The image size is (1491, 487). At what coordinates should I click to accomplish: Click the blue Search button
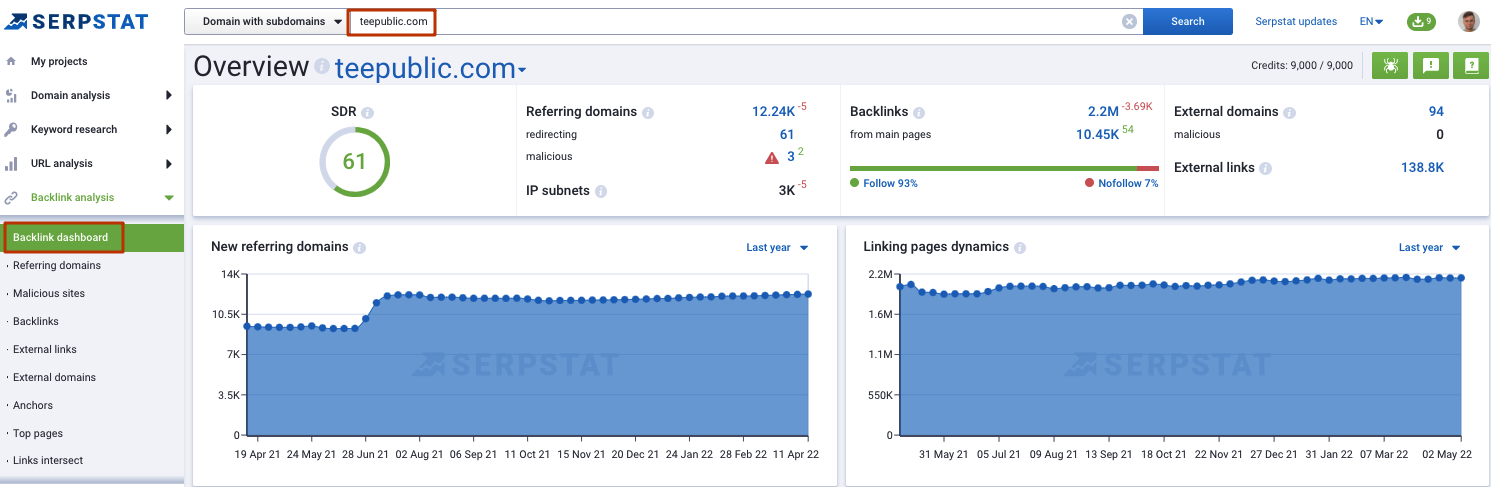(1188, 22)
